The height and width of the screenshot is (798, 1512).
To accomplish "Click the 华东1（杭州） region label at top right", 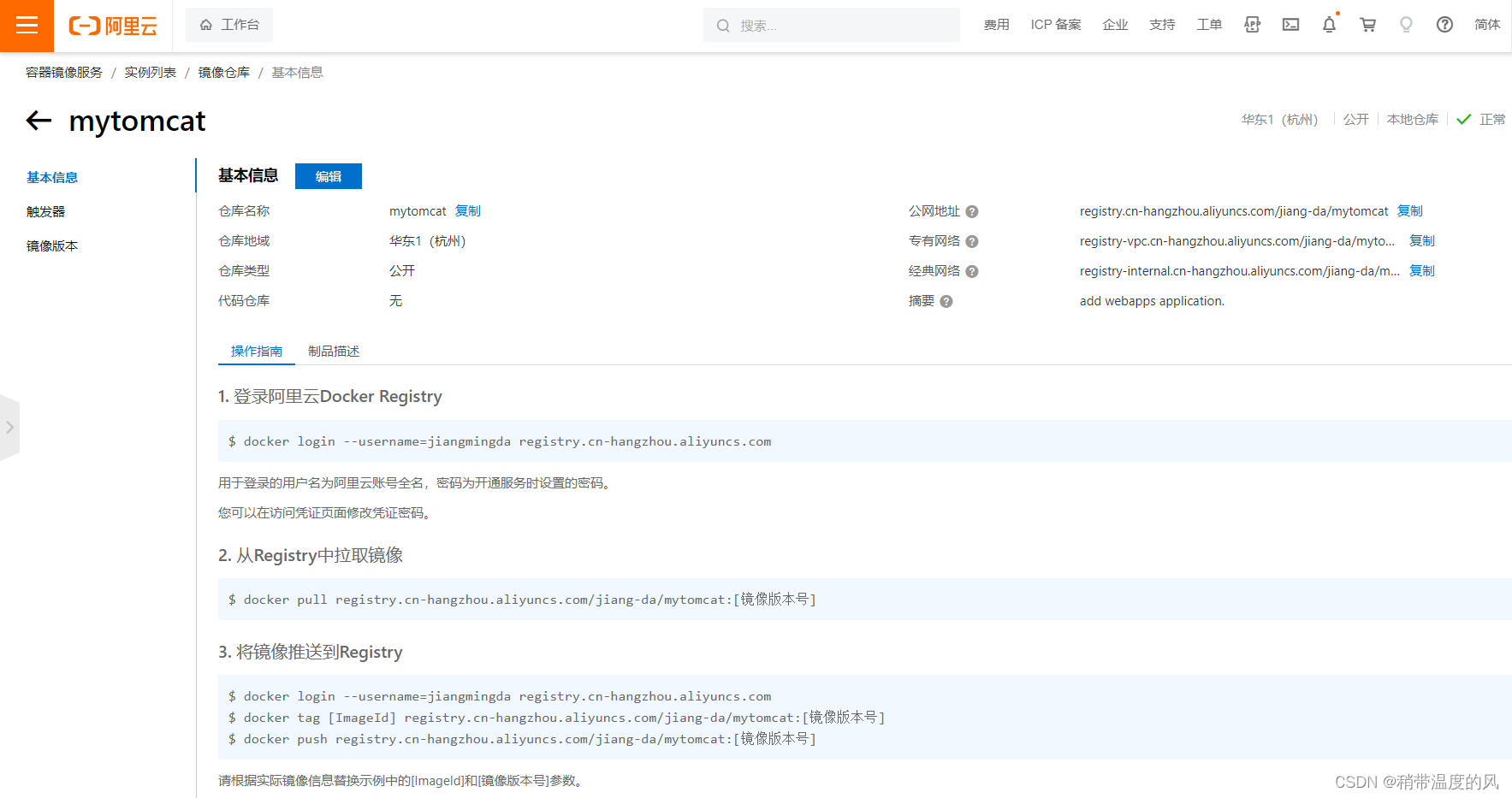I will click(x=1280, y=120).
